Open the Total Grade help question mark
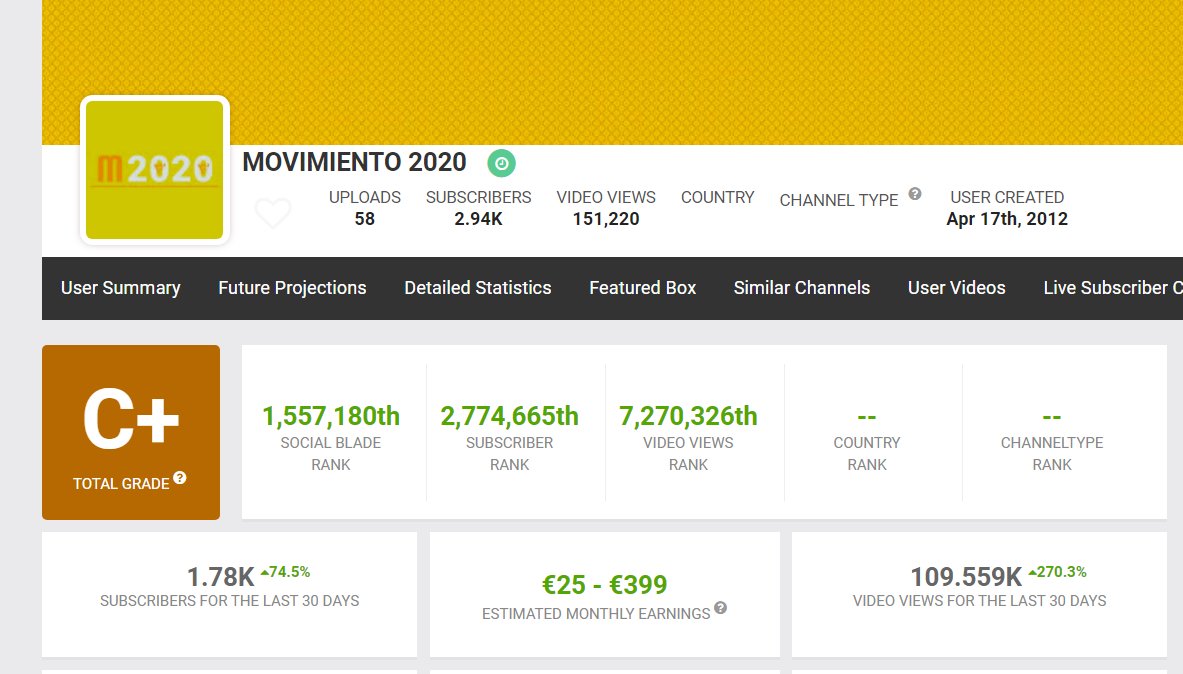The height and width of the screenshot is (674, 1183). pos(180,478)
